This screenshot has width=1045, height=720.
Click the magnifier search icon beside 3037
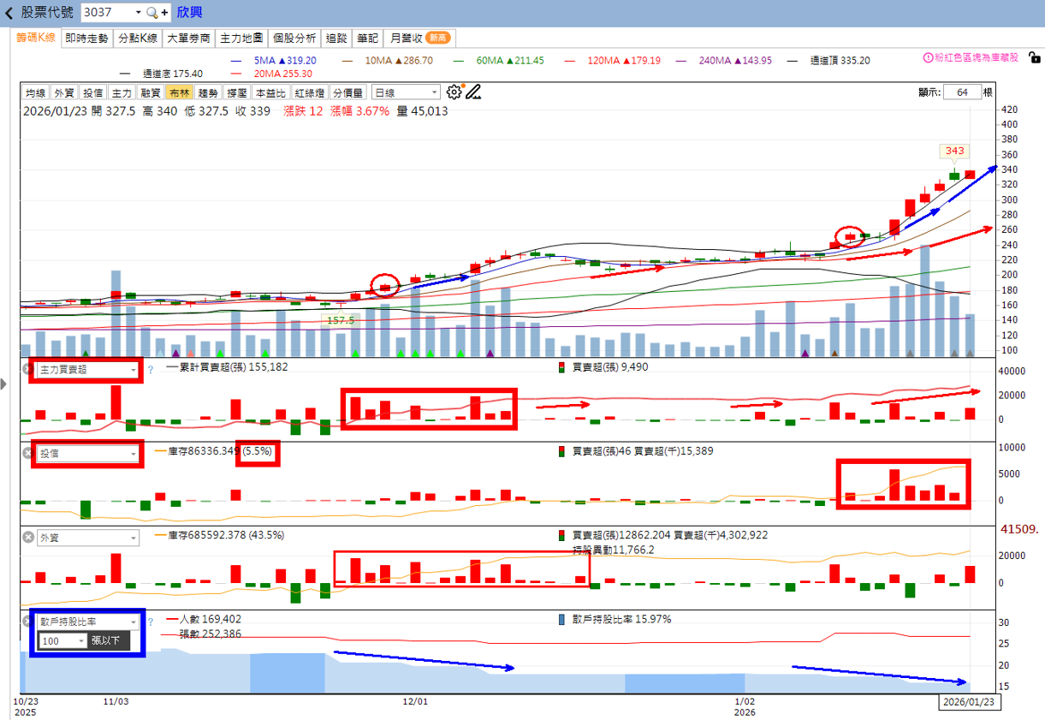pyautogui.click(x=152, y=13)
